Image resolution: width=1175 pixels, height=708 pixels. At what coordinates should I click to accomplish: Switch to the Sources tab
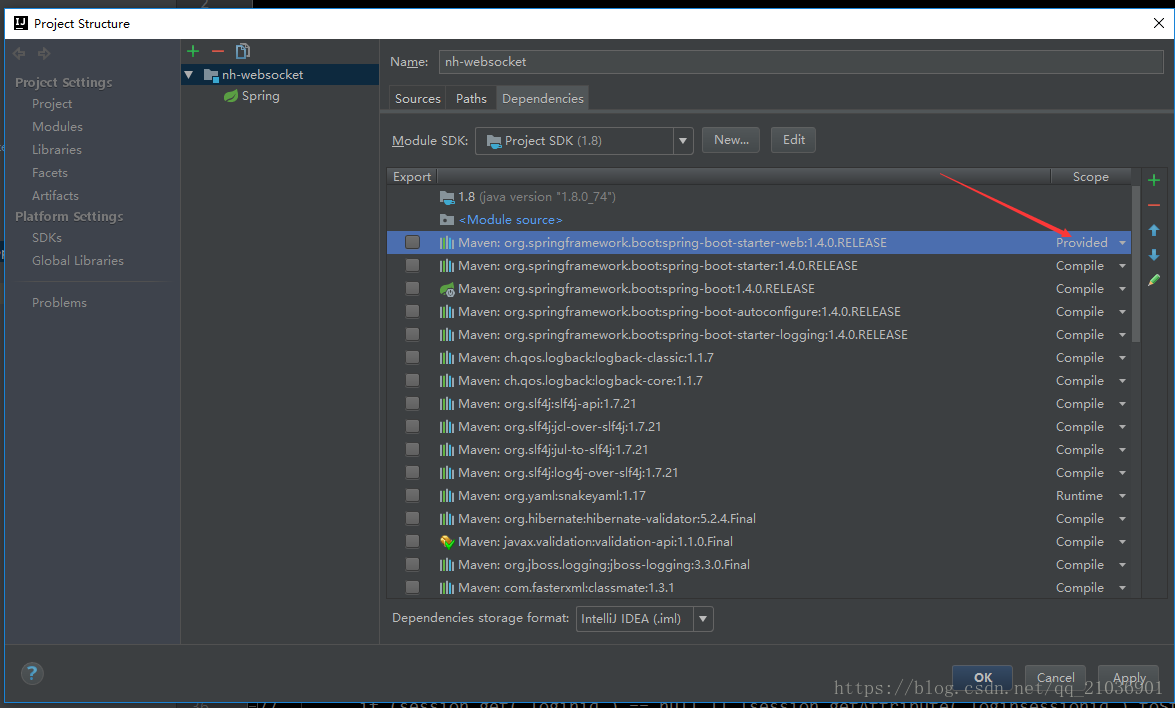417,98
